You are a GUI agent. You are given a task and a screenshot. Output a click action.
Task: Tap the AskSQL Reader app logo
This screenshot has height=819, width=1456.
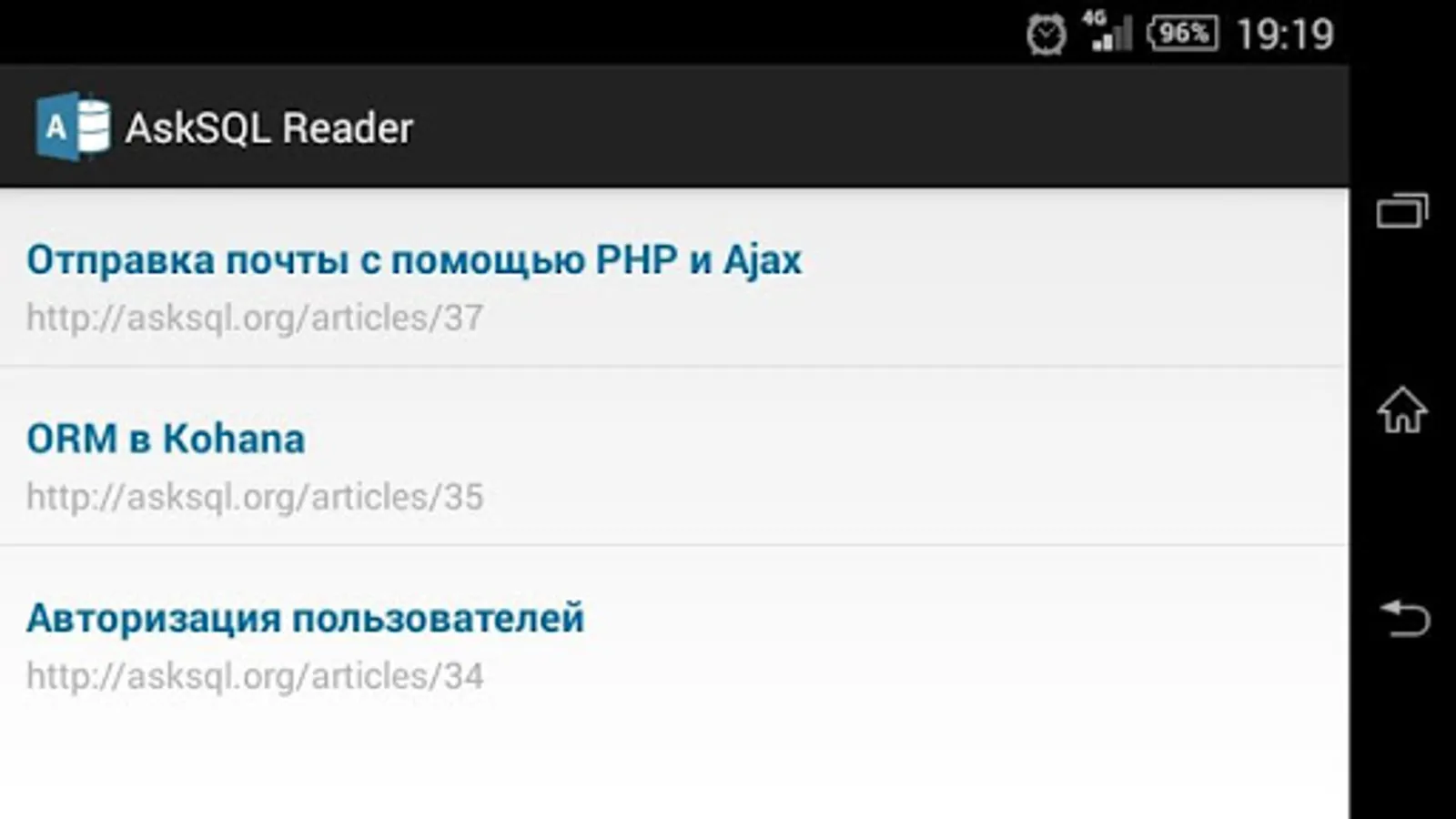pyautogui.click(x=73, y=126)
